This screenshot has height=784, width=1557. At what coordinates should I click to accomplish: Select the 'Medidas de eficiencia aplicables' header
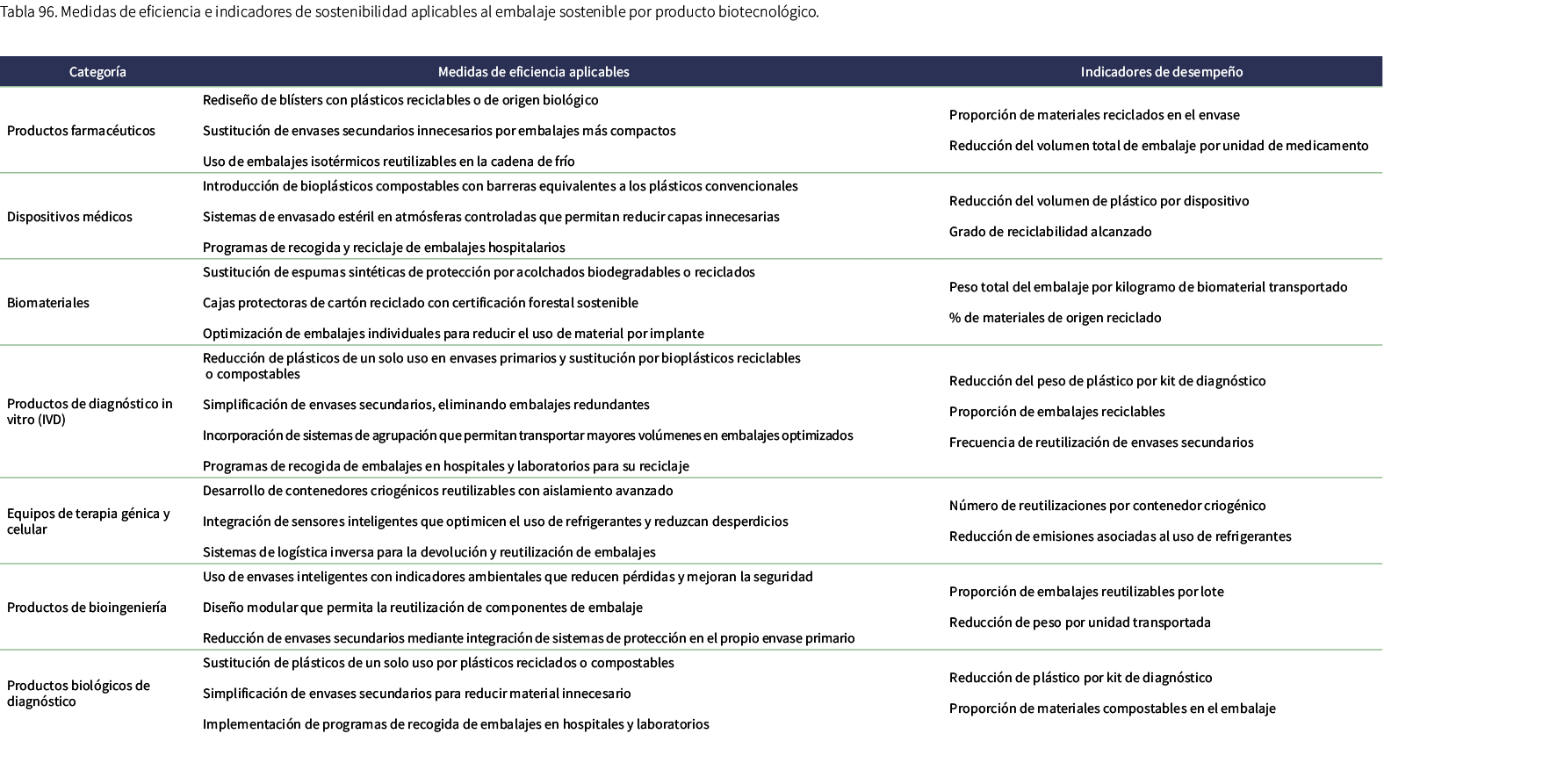[x=533, y=72]
